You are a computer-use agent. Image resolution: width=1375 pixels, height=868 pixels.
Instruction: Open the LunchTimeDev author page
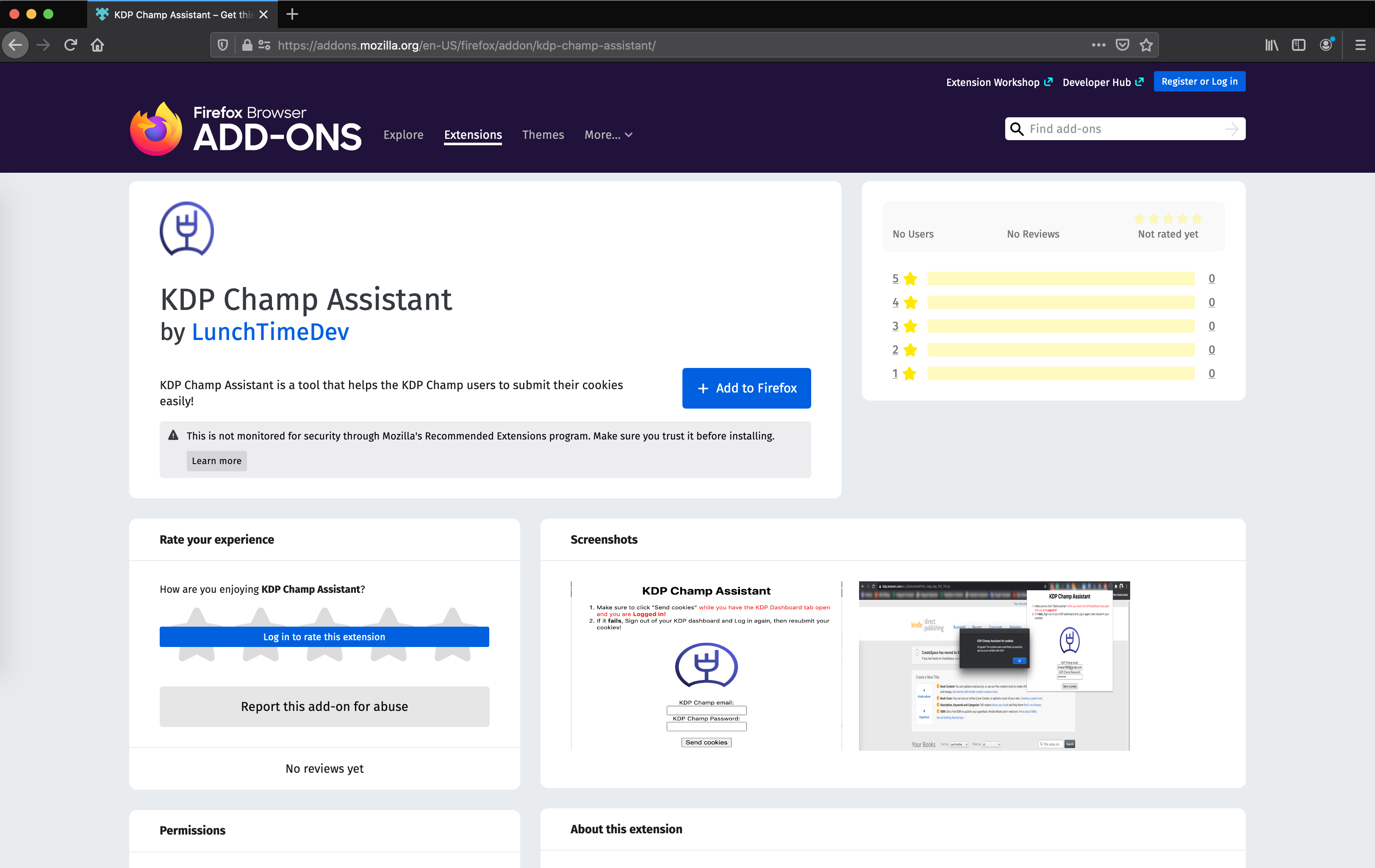[x=270, y=332]
